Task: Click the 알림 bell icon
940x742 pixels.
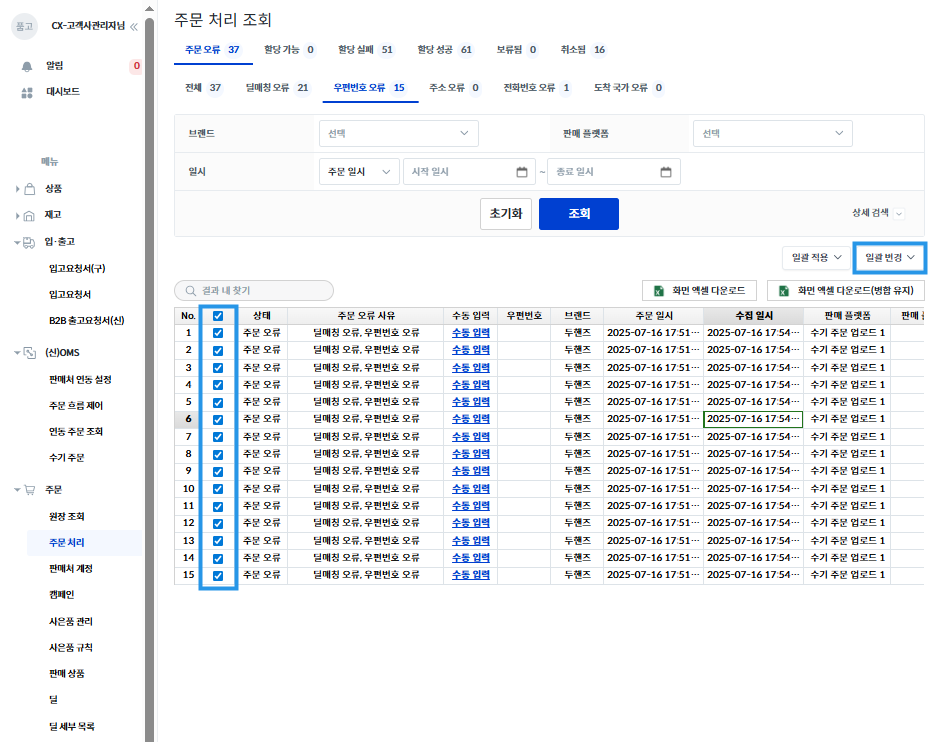Action: [27, 66]
